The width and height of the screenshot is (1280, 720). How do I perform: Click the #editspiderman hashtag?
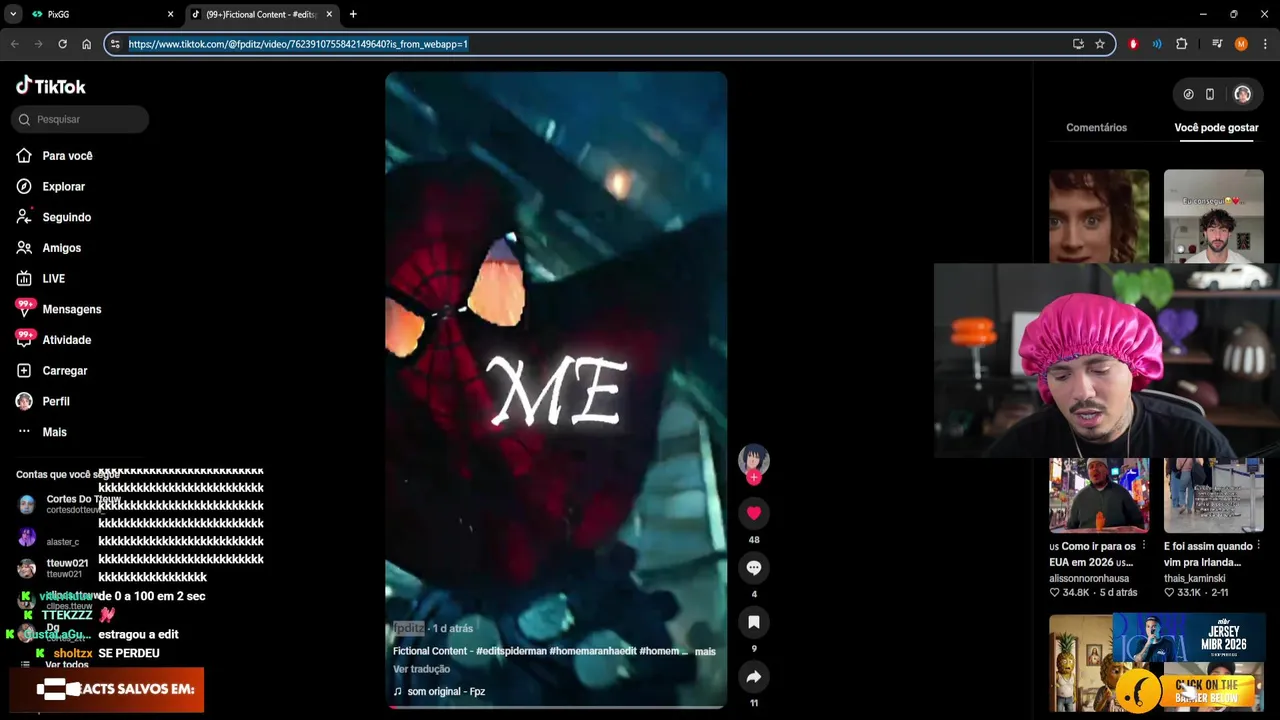pos(511,651)
